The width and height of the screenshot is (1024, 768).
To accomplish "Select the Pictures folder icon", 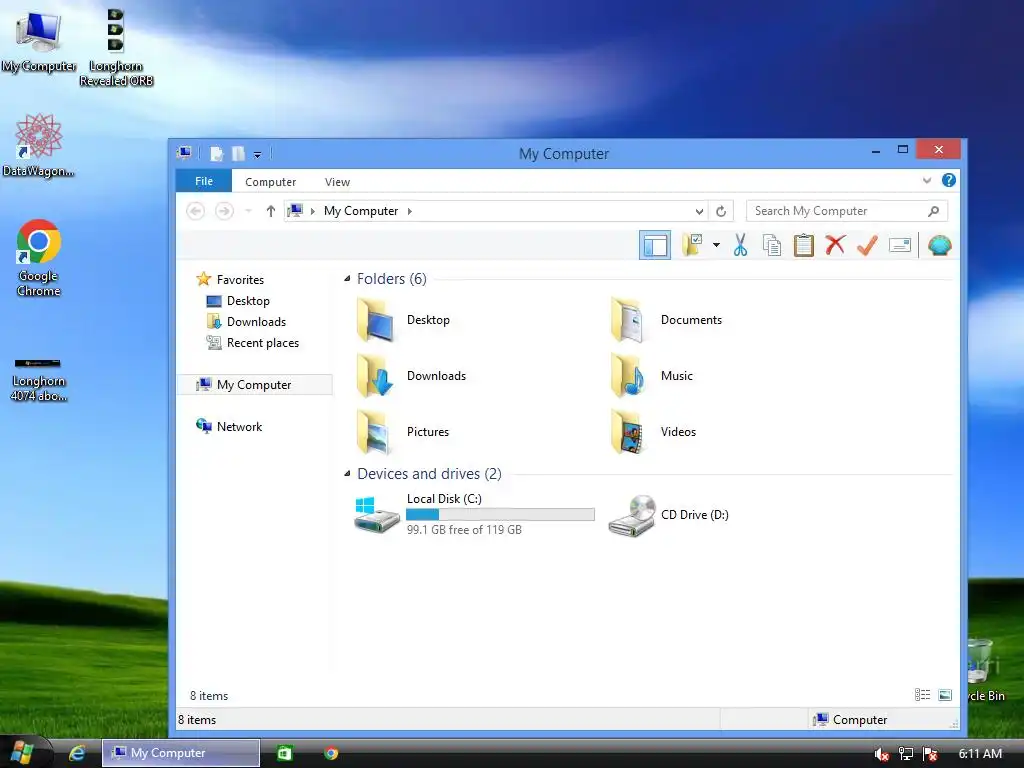I will coord(376,432).
